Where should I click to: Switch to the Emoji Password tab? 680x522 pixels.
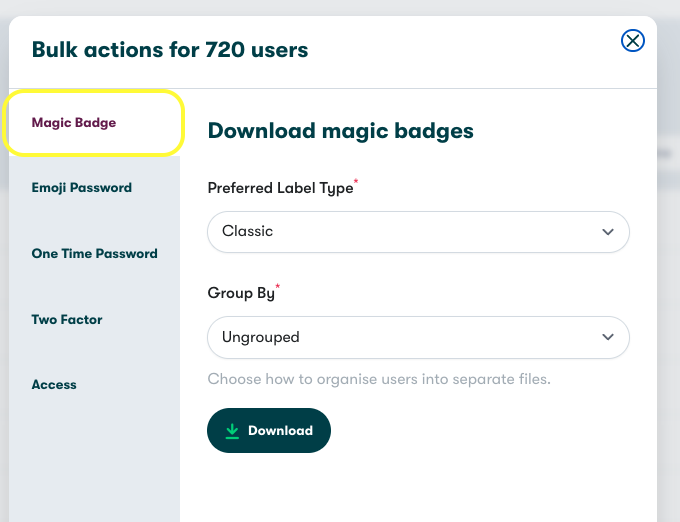pyautogui.click(x=81, y=188)
